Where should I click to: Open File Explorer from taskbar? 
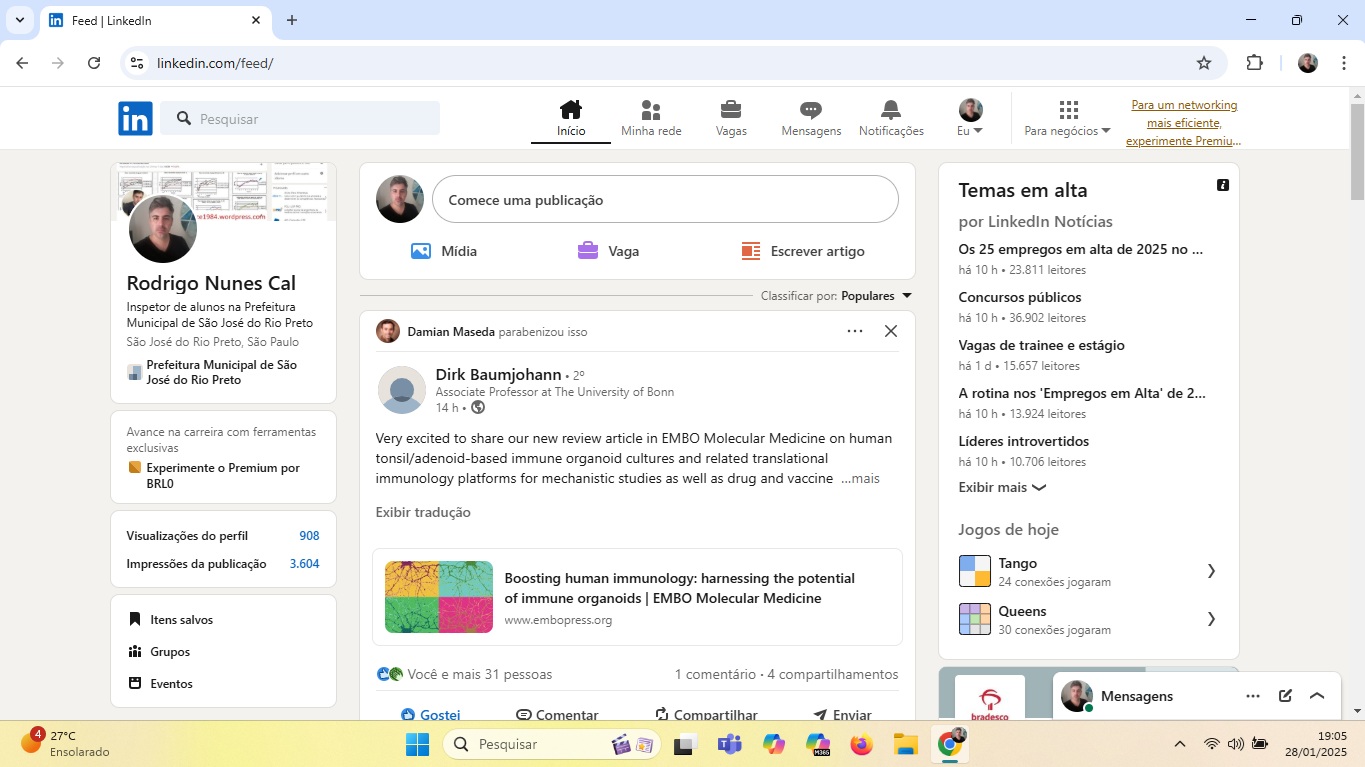coord(905,744)
